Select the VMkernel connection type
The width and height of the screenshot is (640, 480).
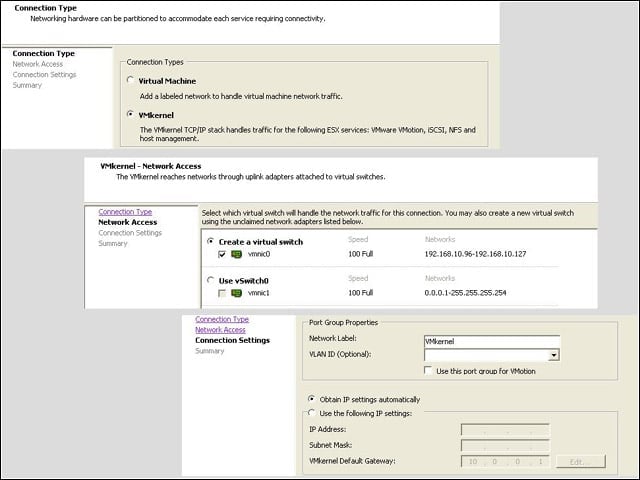[130, 114]
